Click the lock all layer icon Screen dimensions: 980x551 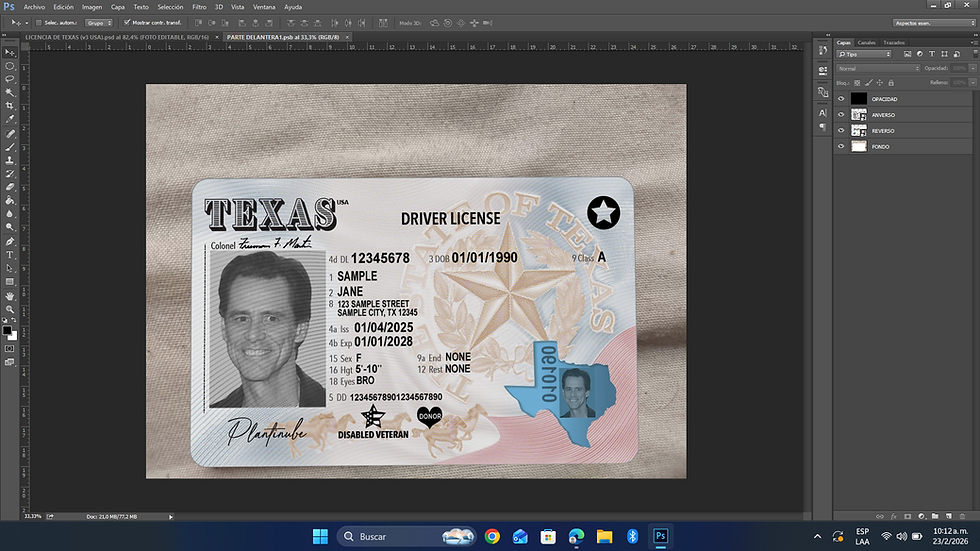(891, 82)
